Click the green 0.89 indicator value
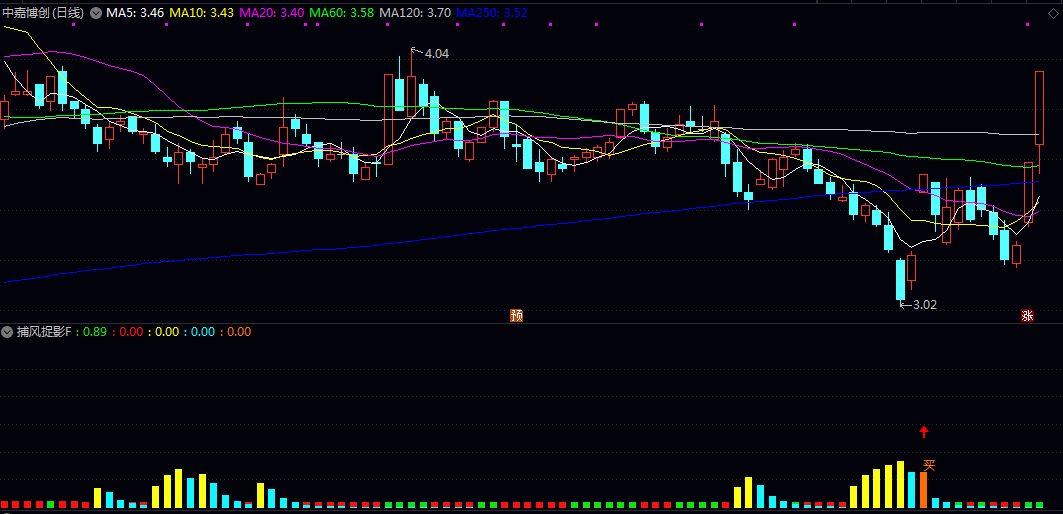Viewport: 1063px width, 514px height. click(96, 332)
